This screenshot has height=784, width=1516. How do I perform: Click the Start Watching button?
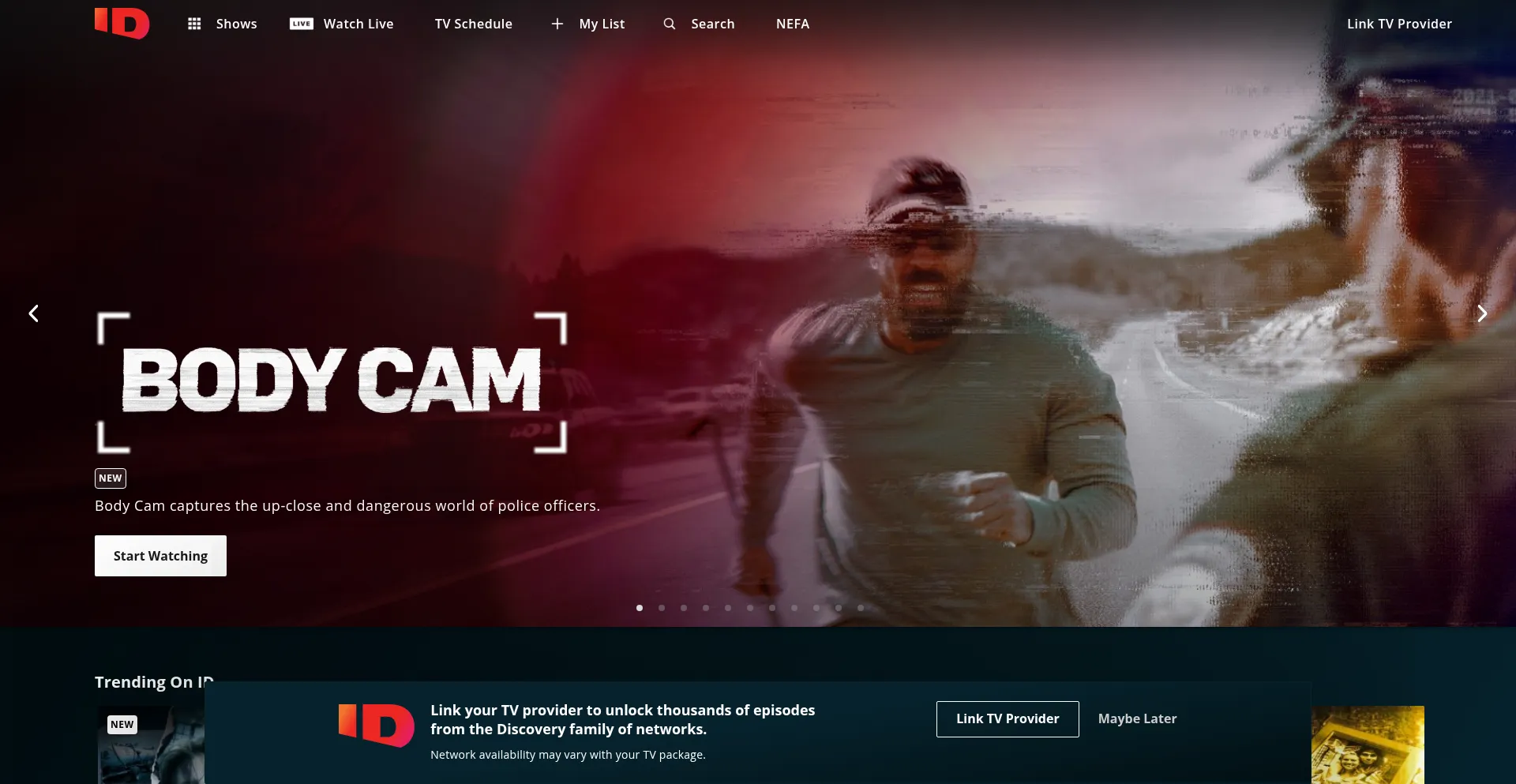pyautogui.click(x=160, y=556)
